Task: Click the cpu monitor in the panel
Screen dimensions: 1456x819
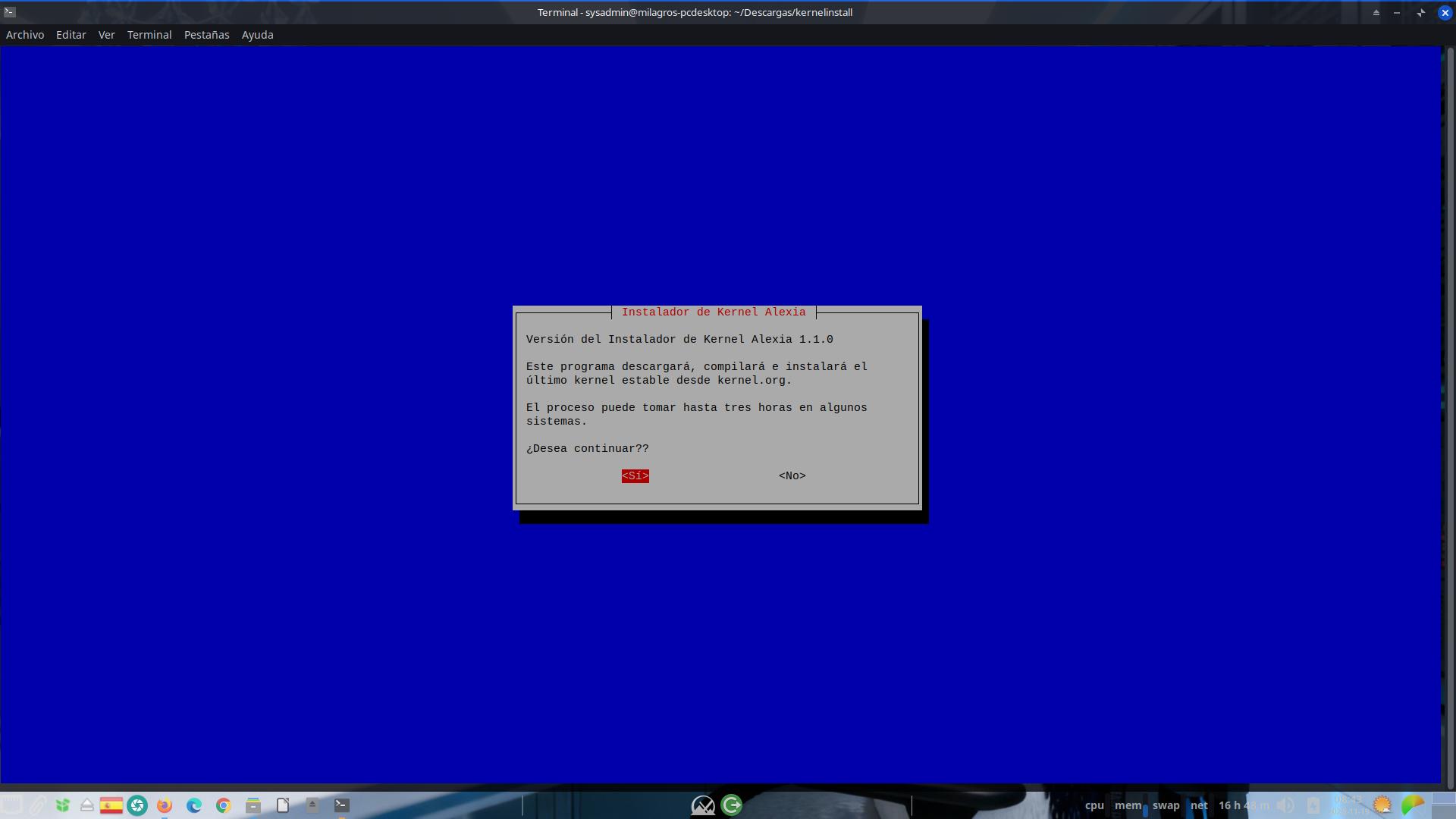Action: pos(1094,805)
